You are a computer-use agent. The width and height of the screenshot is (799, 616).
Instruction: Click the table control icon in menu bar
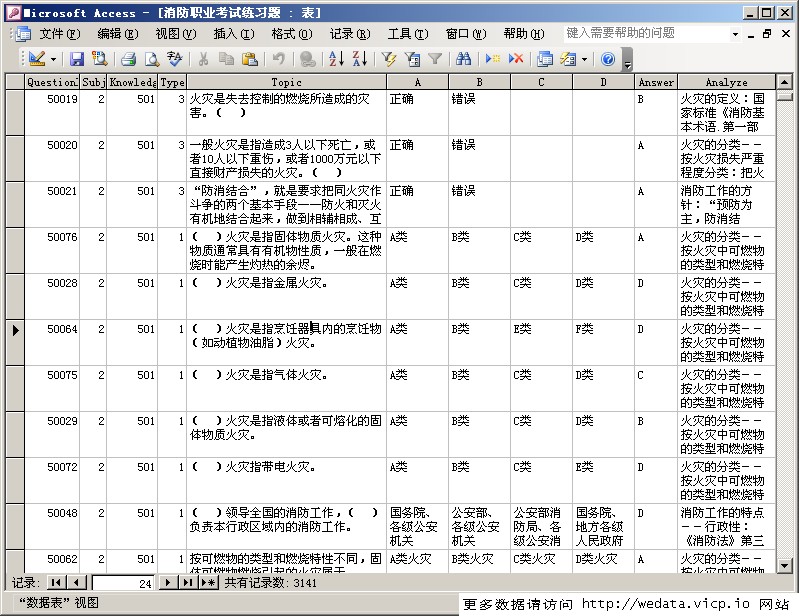(x=22, y=34)
